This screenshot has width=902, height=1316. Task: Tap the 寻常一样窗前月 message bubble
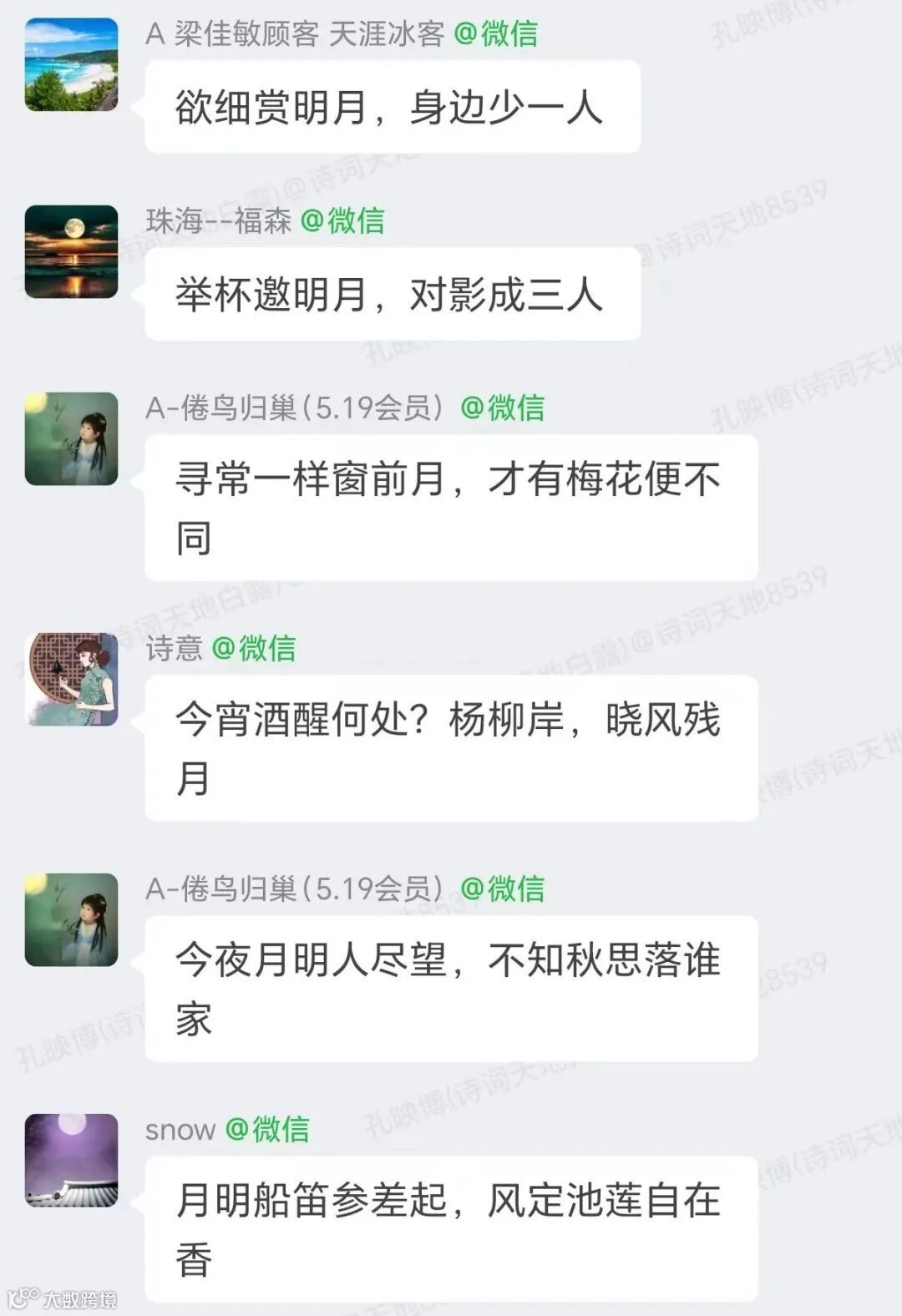451,508
